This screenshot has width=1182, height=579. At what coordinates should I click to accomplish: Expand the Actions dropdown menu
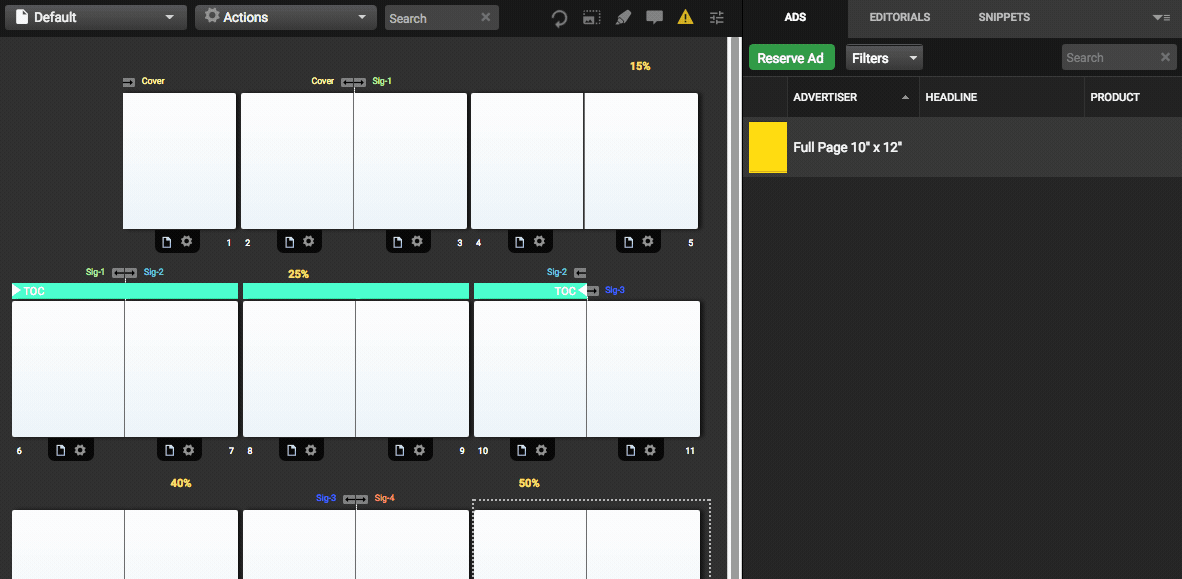285,17
